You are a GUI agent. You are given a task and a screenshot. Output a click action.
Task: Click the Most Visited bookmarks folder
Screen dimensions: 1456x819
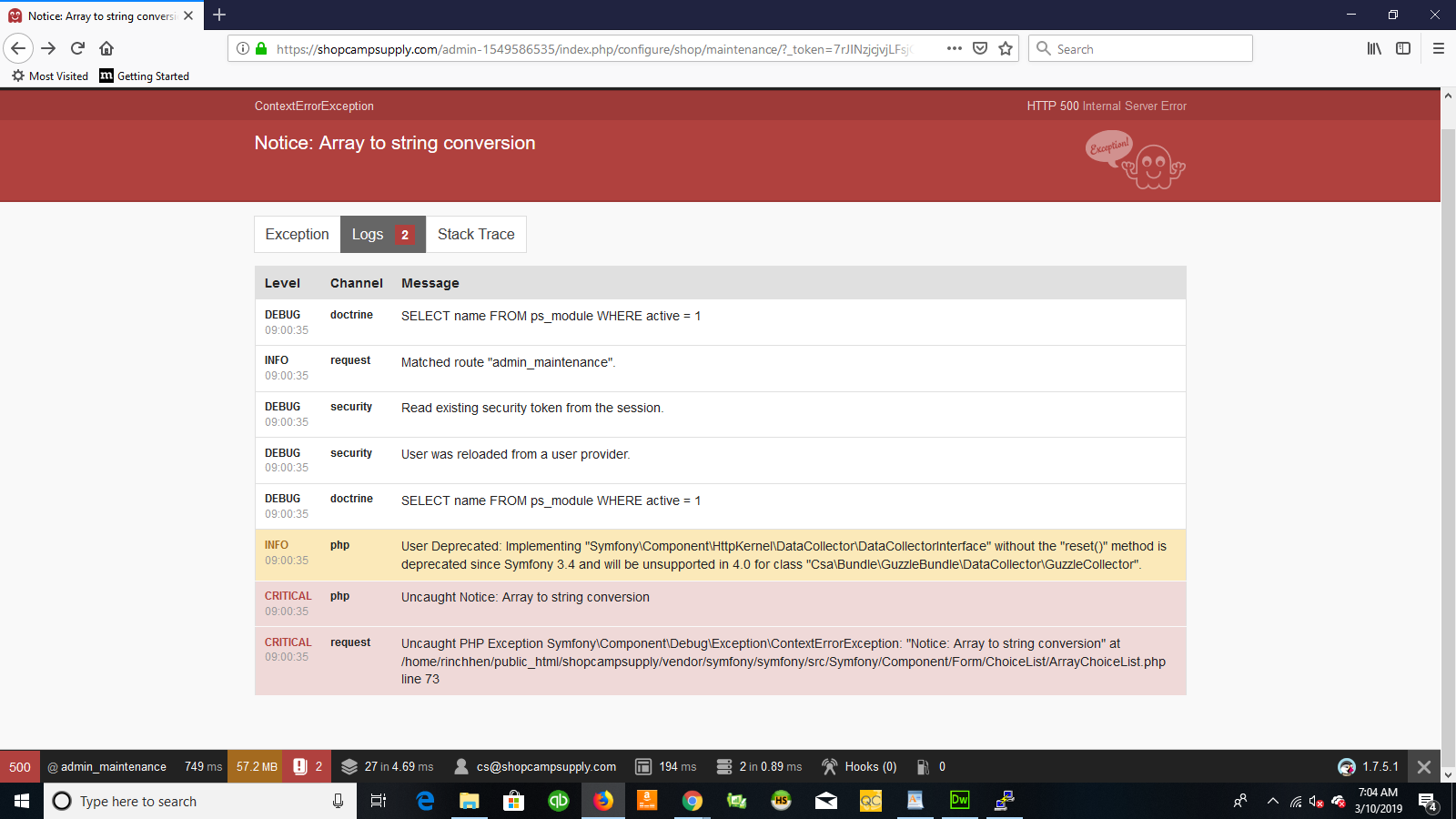[50, 76]
